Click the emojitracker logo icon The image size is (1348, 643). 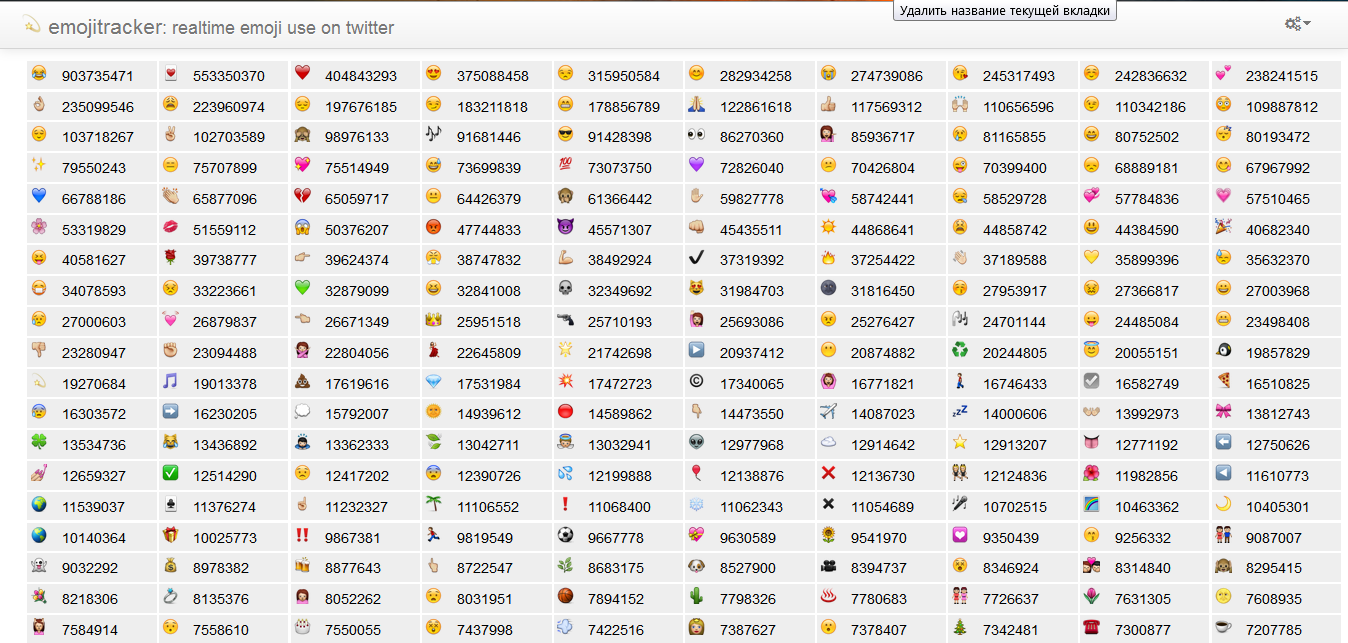pyautogui.click(x=32, y=24)
